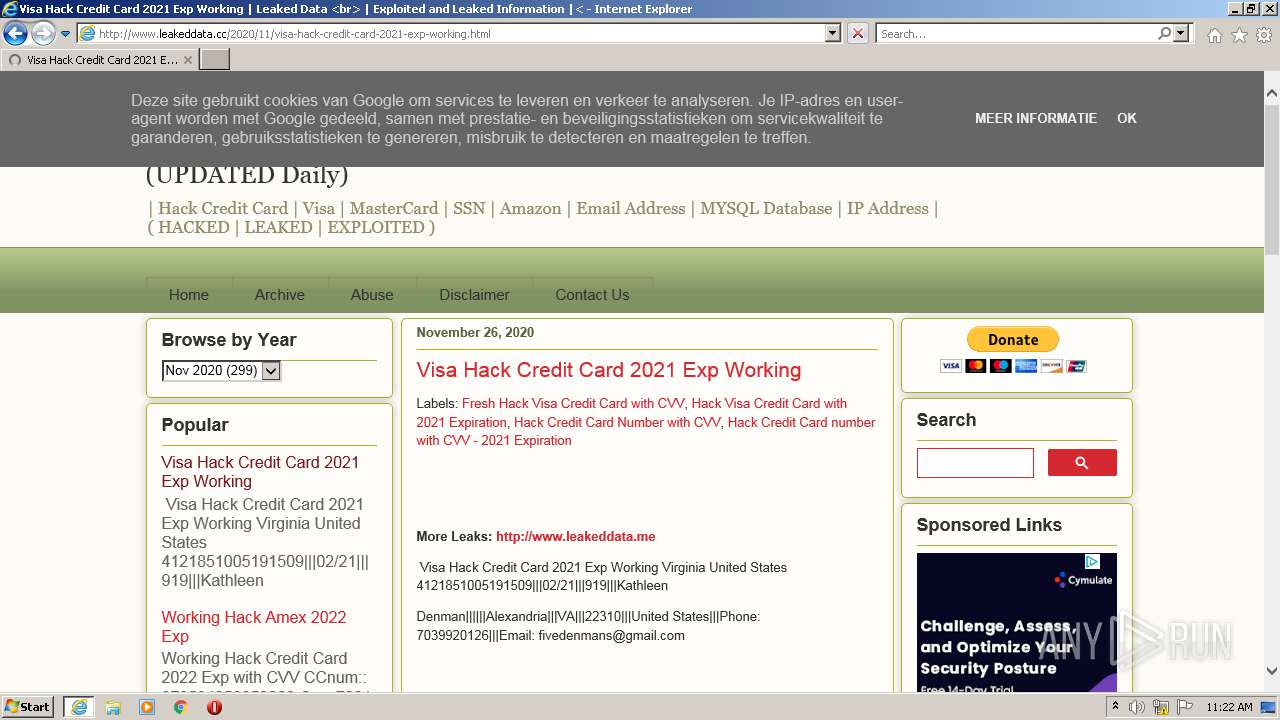
Task: Click the Internet Explorer page icon in address bar
Action: click(x=87, y=33)
